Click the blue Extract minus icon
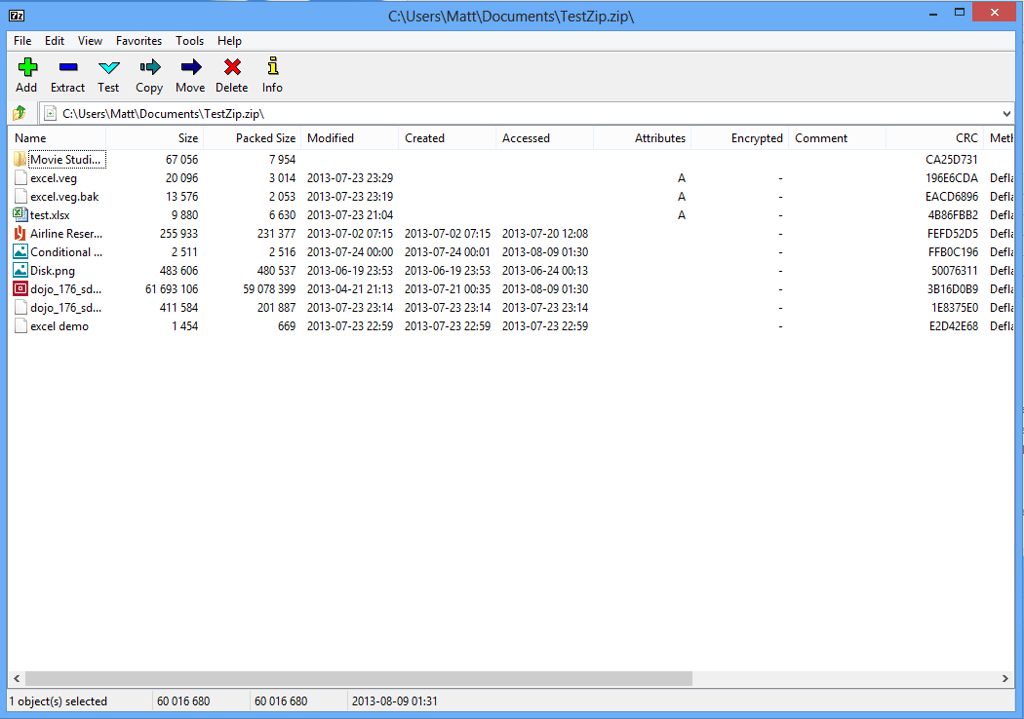Image resolution: width=1024 pixels, height=719 pixels. [x=68, y=67]
